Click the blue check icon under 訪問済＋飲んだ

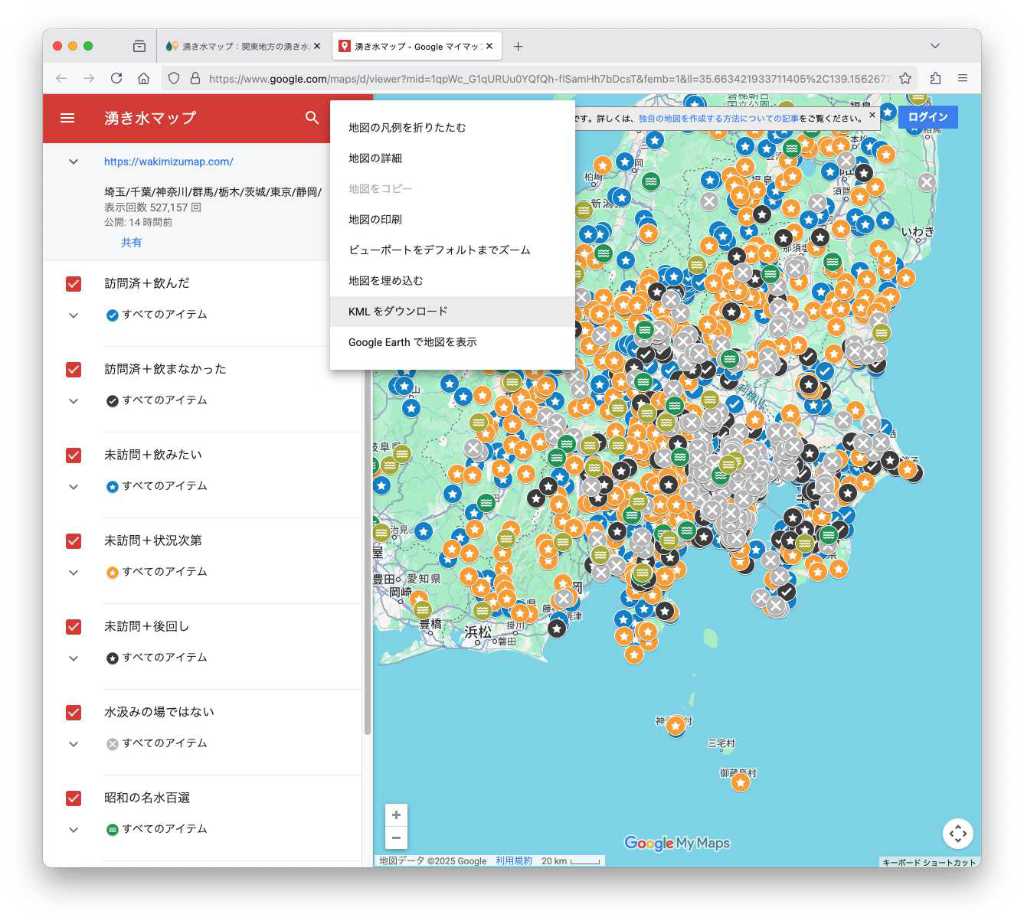point(112,315)
